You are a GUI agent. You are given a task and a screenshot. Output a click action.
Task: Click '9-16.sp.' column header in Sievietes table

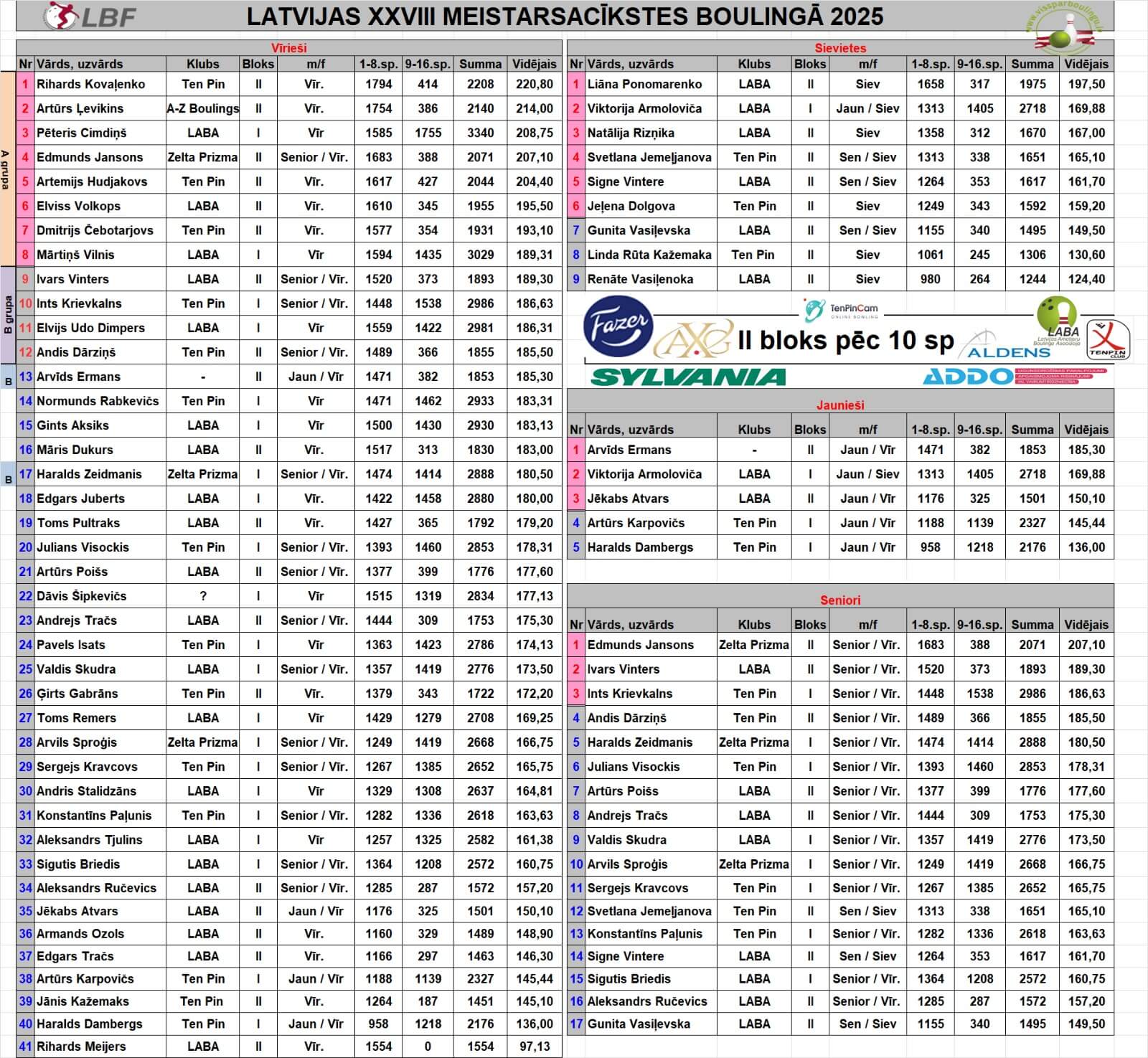tap(979, 64)
